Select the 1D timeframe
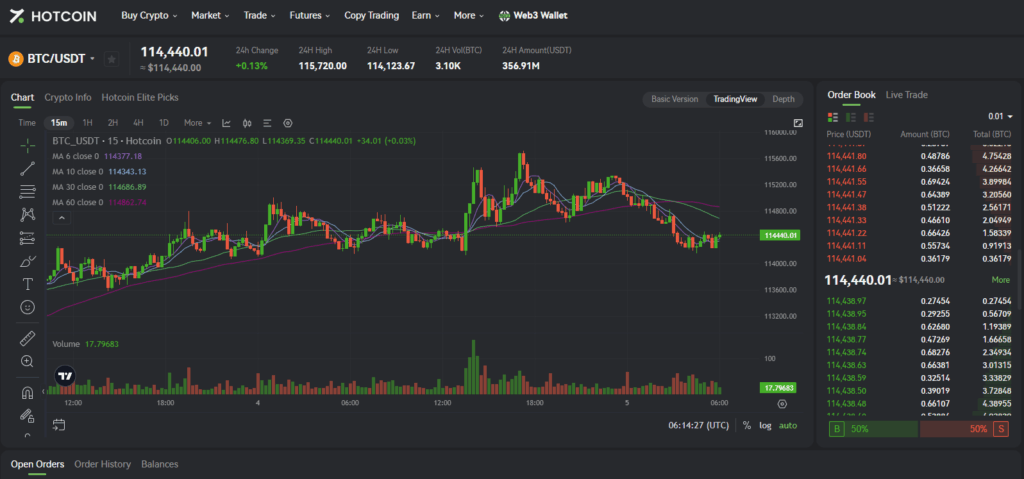The width and height of the screenshot is (1024, 479). [x=164, y=123]
